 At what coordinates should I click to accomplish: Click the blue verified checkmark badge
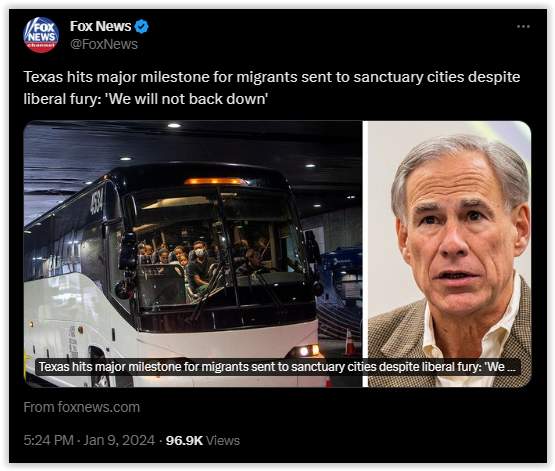[142, 27]
